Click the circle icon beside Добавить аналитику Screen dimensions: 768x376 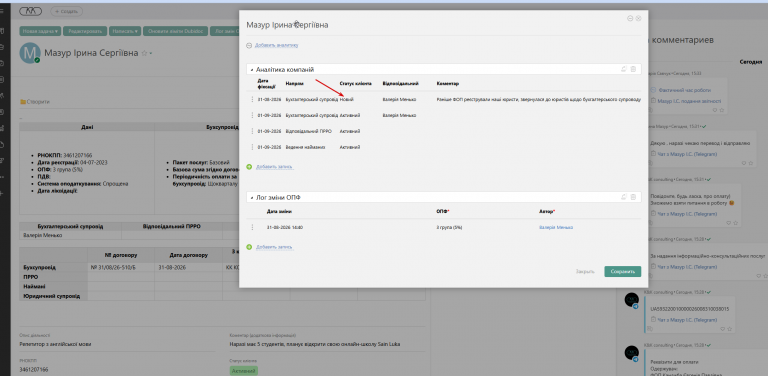point(249,46)
